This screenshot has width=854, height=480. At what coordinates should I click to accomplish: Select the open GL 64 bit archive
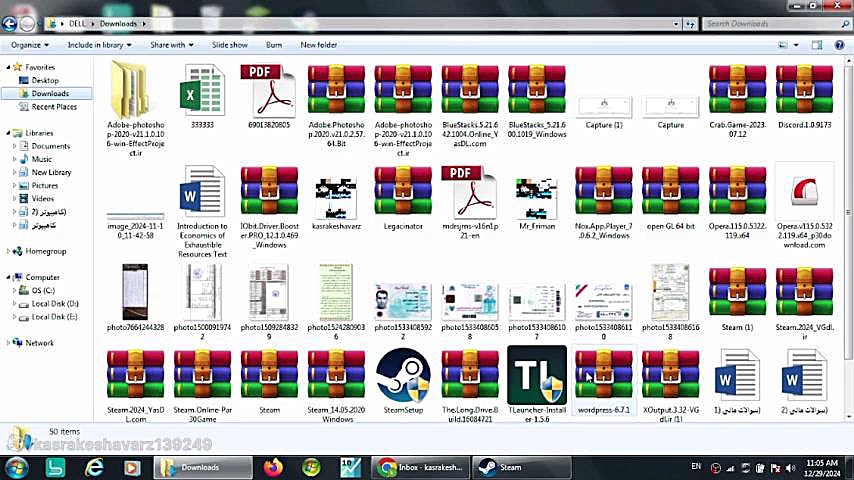click(x=670, y=191)
